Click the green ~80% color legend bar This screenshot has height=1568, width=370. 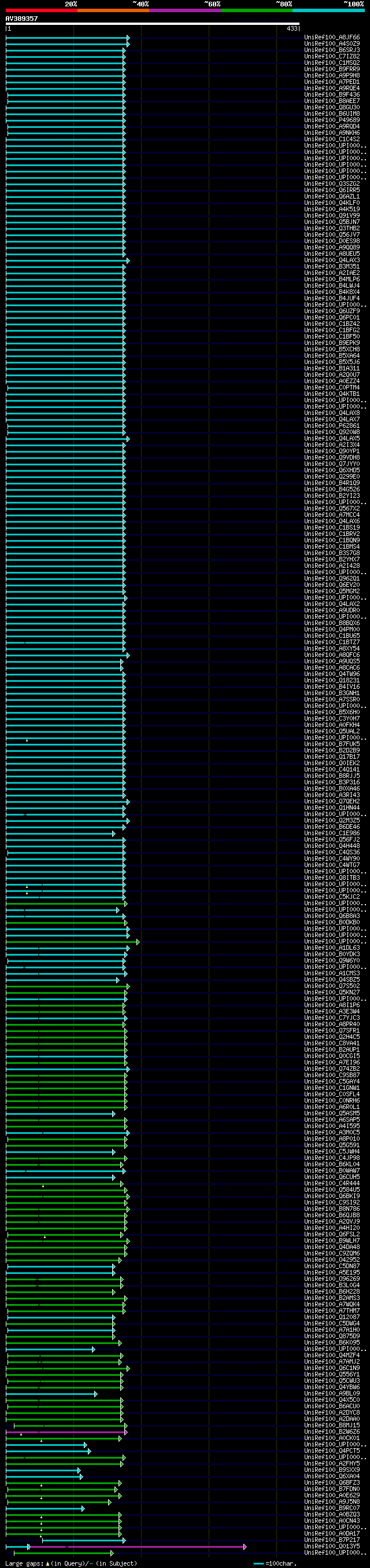point(256,10)
